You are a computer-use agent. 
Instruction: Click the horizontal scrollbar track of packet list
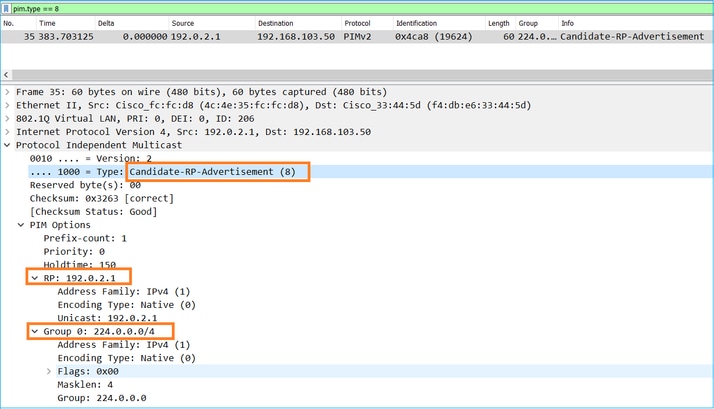tap(362, 75)
